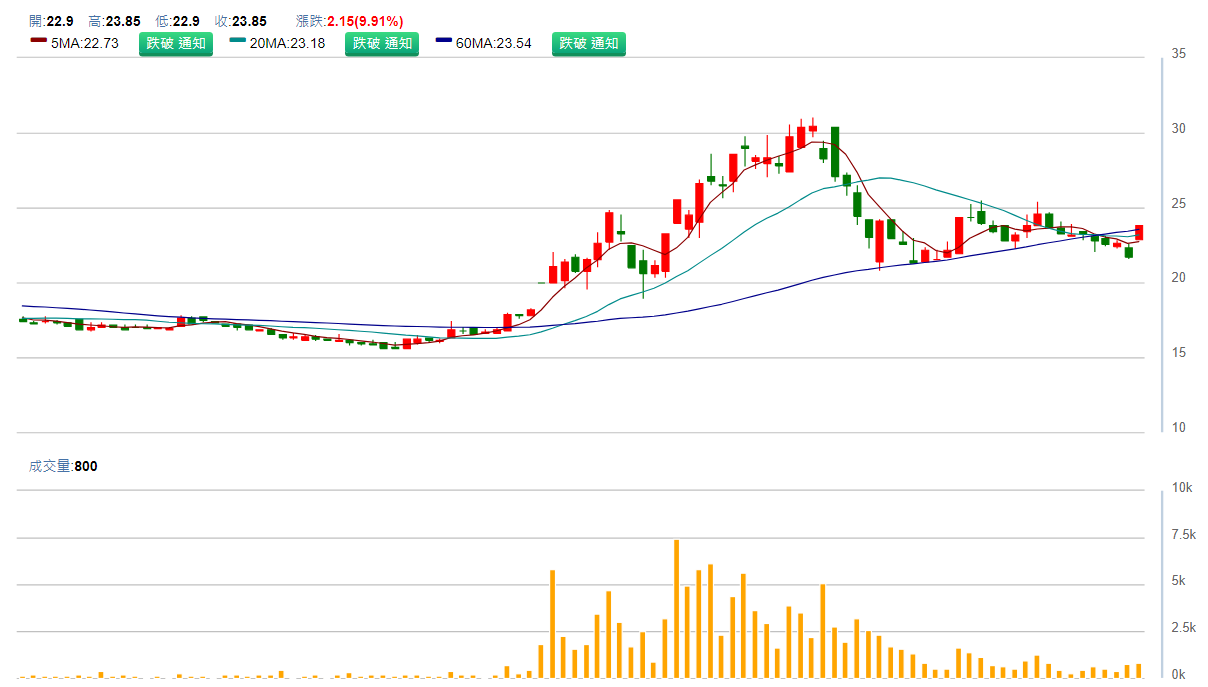The width and height of the screenshot is (1208, 687).
Task: Click the teal 20MA legend swatch
Action: pyautogui.click(x=238, y=41)
